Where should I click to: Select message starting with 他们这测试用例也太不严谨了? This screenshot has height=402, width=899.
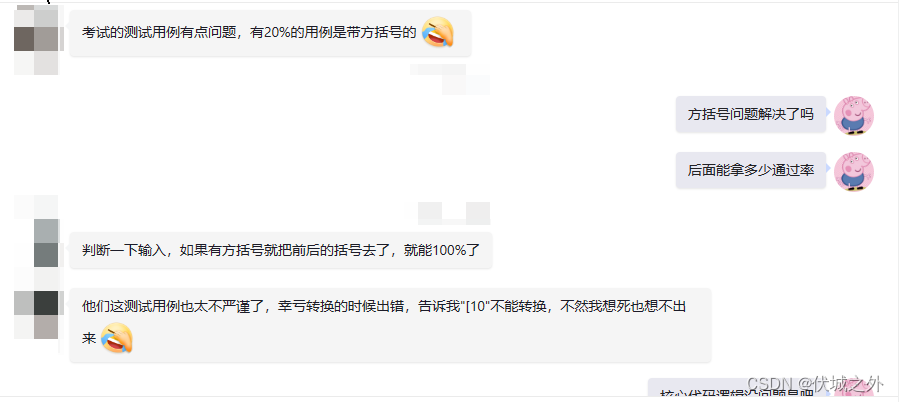pyautogui.click(x=390, y=325)
